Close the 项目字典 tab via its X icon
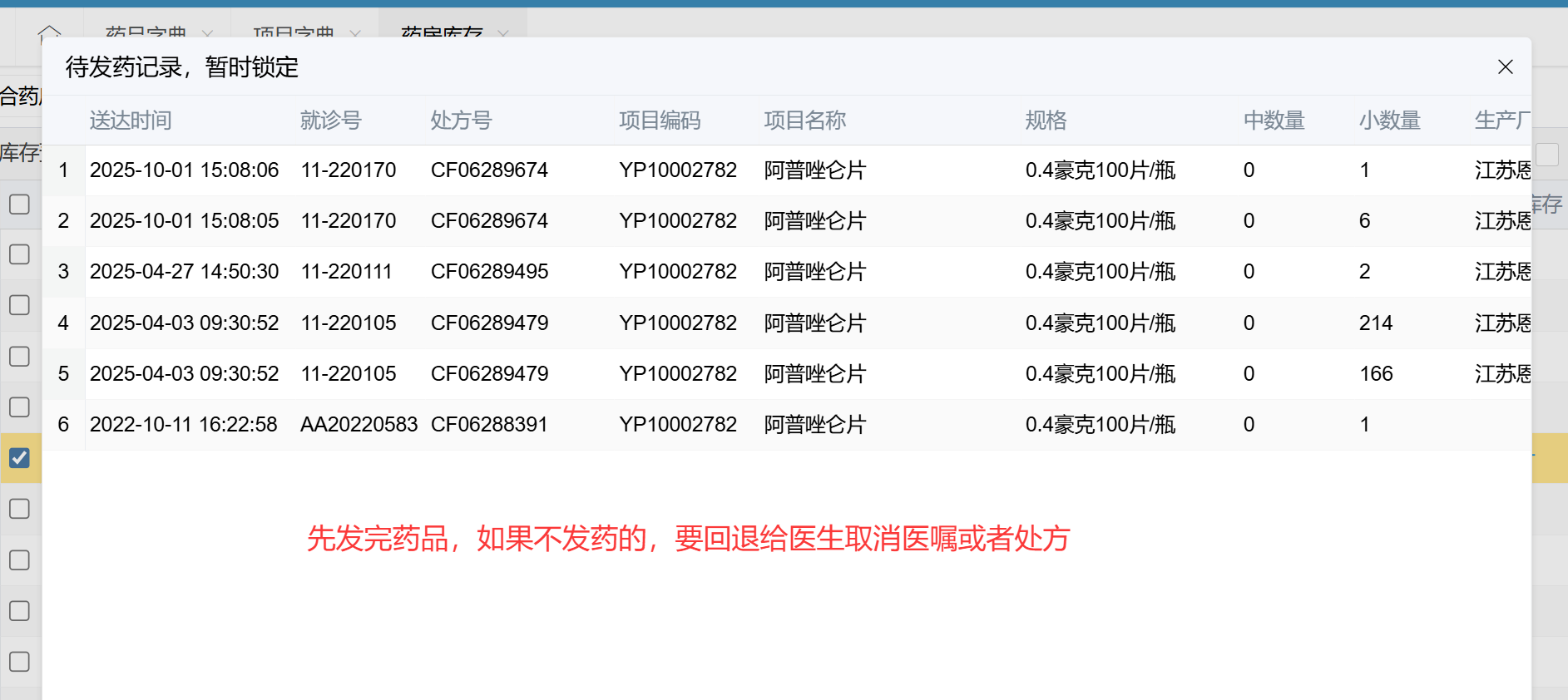 [x=355, y=33]
